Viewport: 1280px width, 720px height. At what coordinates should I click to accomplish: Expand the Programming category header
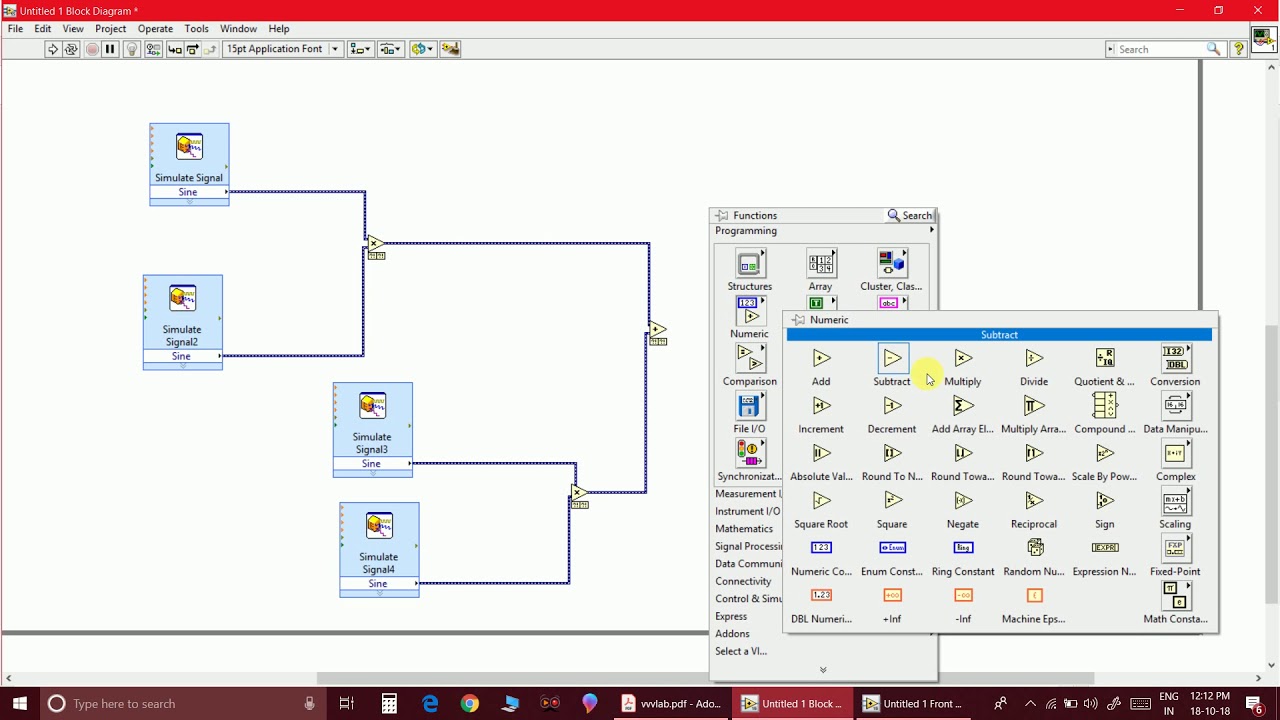point(823,231)
